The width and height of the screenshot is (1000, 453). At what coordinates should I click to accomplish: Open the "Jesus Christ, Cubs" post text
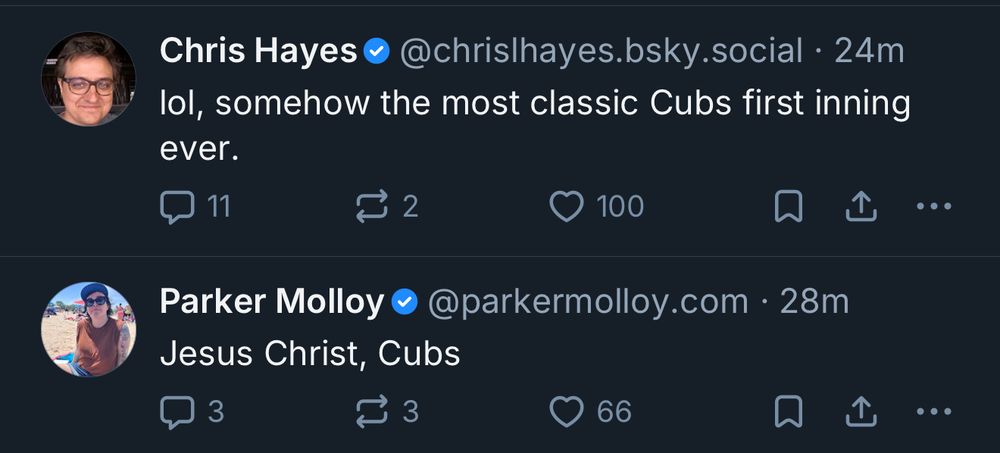click(310, 354)
